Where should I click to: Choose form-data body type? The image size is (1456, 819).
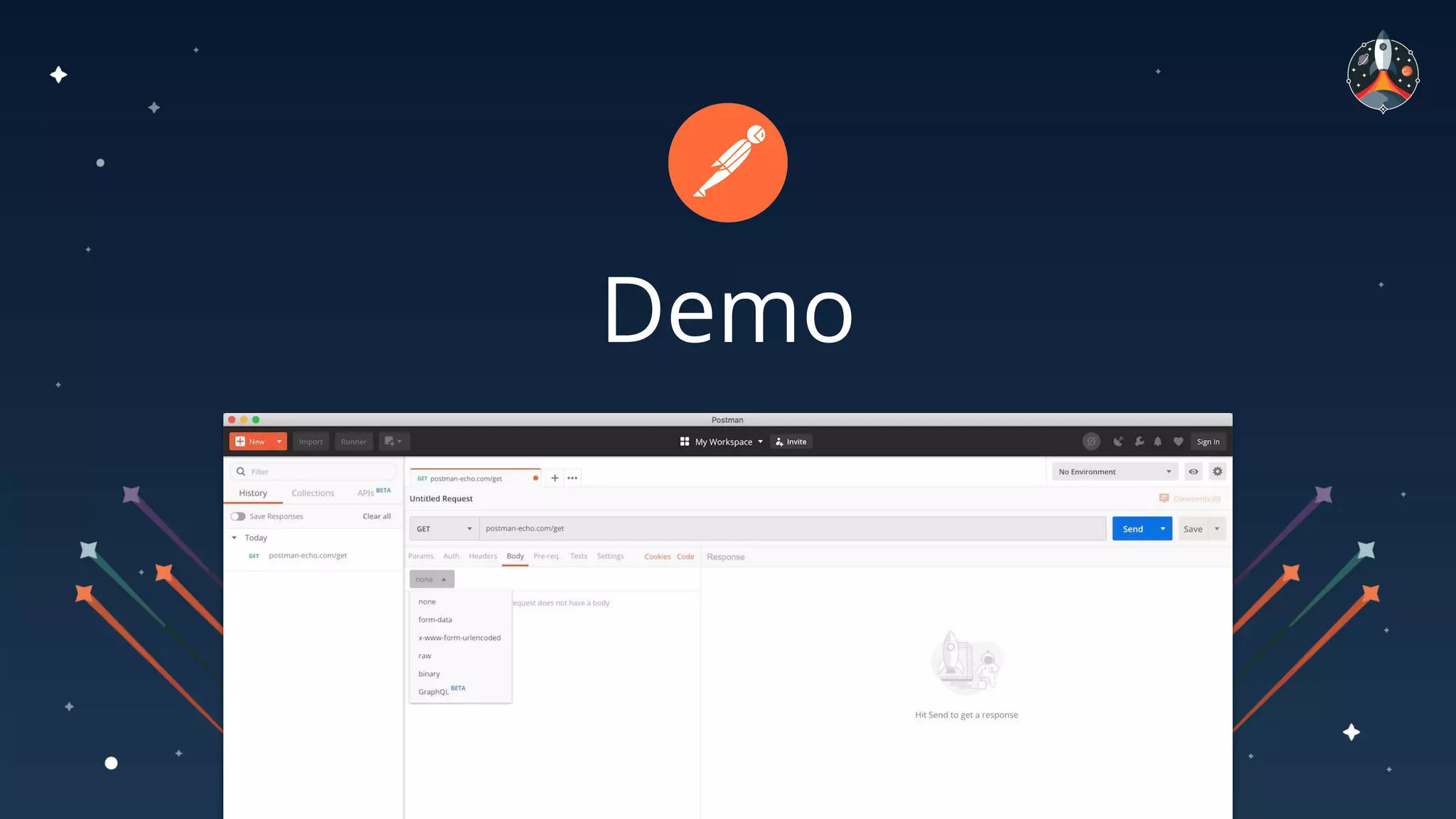coord(461,619)
